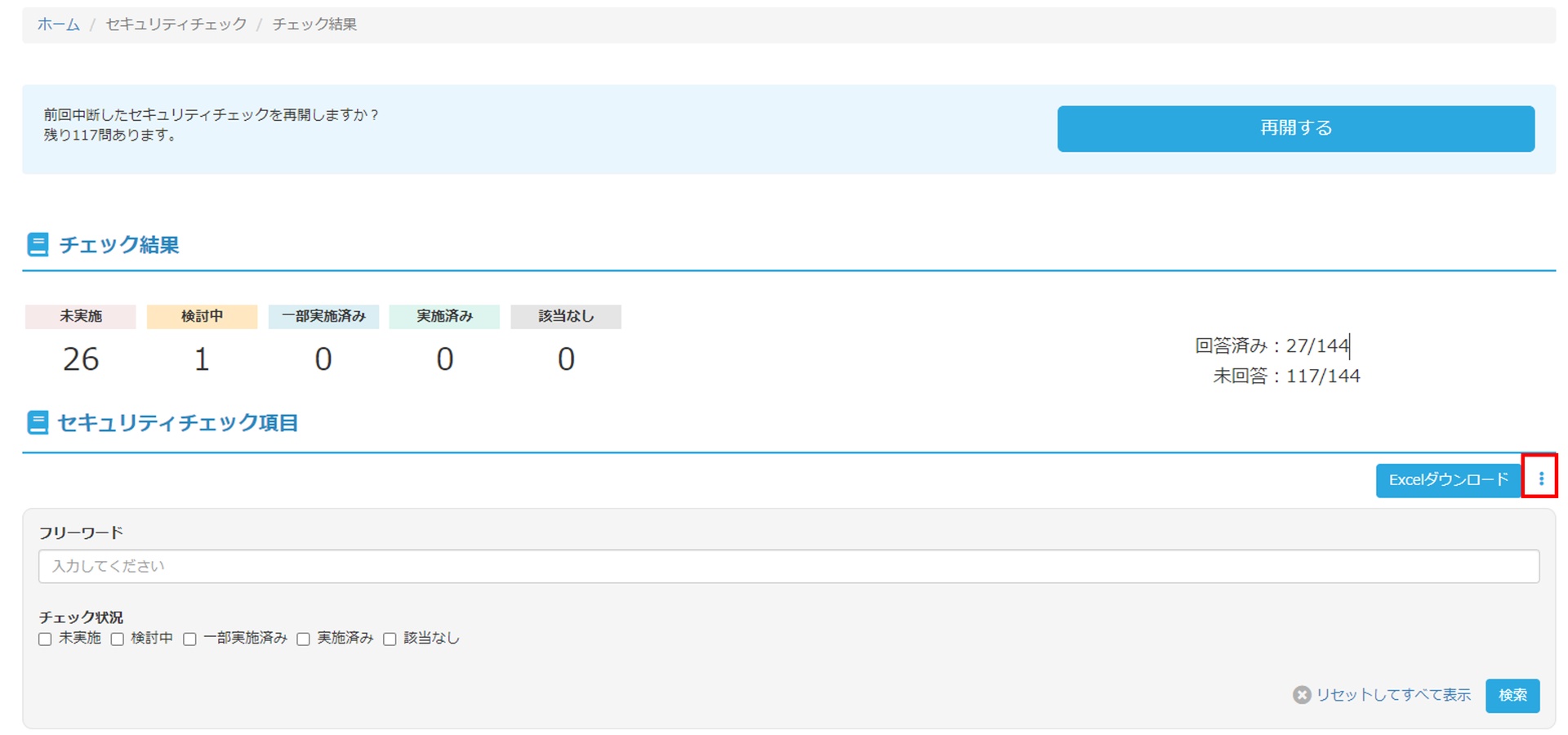Click the 回答済み：27/144 text
Viewport: 1568px width, 735px height.
pyautogui.click(x=1272, y=345)
